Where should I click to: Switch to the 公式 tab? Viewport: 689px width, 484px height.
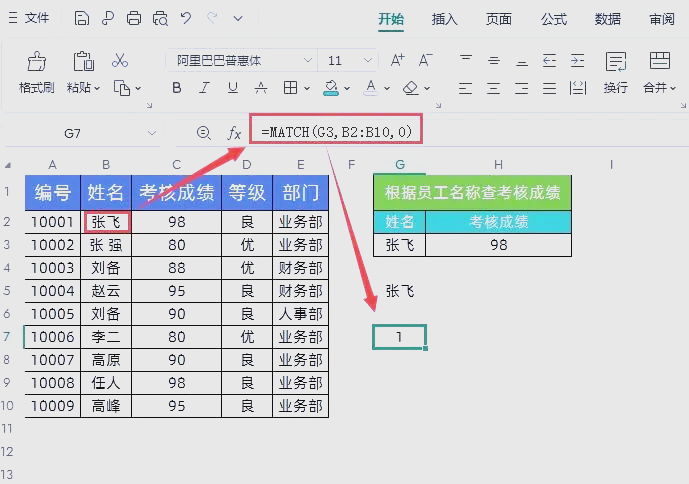tap(554, 19)
